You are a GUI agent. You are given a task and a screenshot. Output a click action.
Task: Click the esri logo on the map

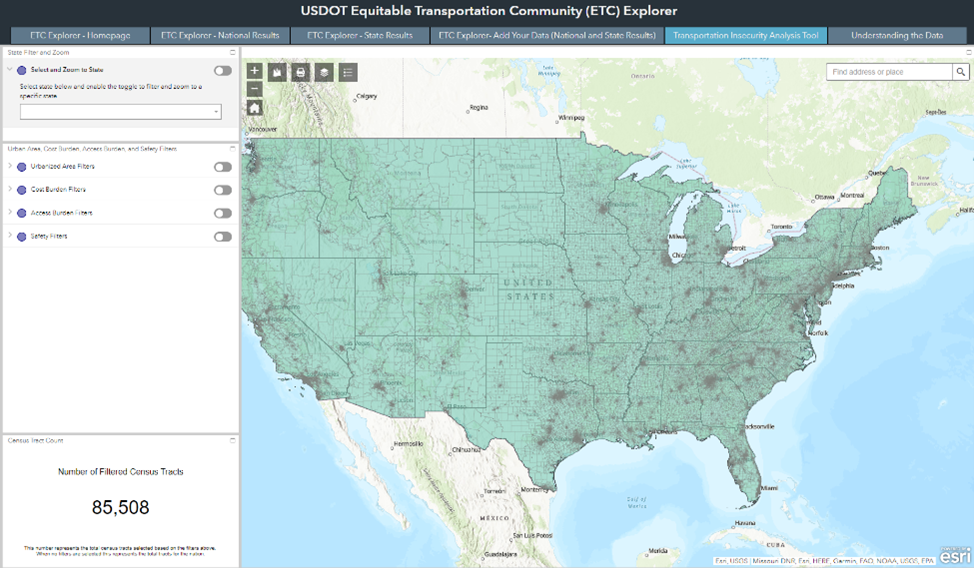tap(955, 556)
